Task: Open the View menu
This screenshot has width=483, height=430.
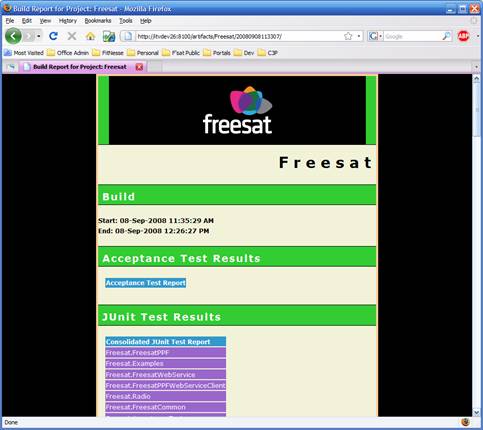Action: (x=45, y=21)
